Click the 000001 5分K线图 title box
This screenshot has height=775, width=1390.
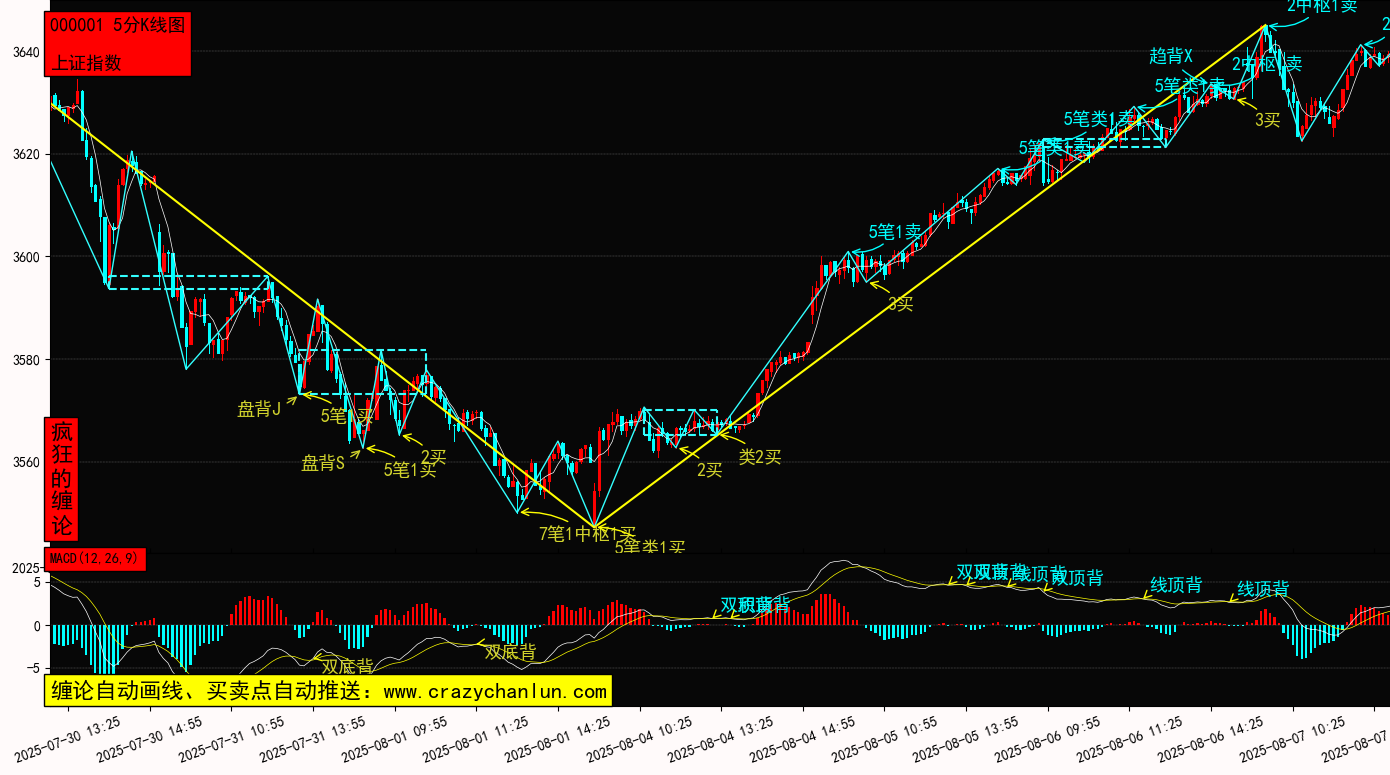(x=117, y=26)
